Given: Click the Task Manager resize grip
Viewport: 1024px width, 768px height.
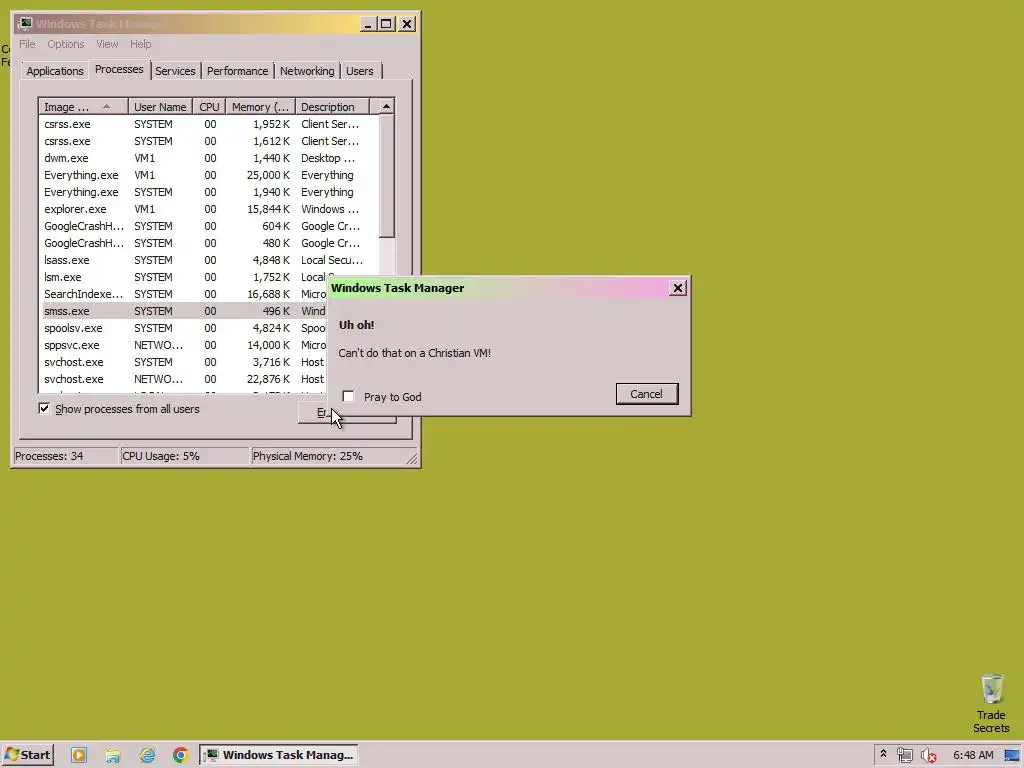Looking at the screenshot, I should tap(412, 458).
